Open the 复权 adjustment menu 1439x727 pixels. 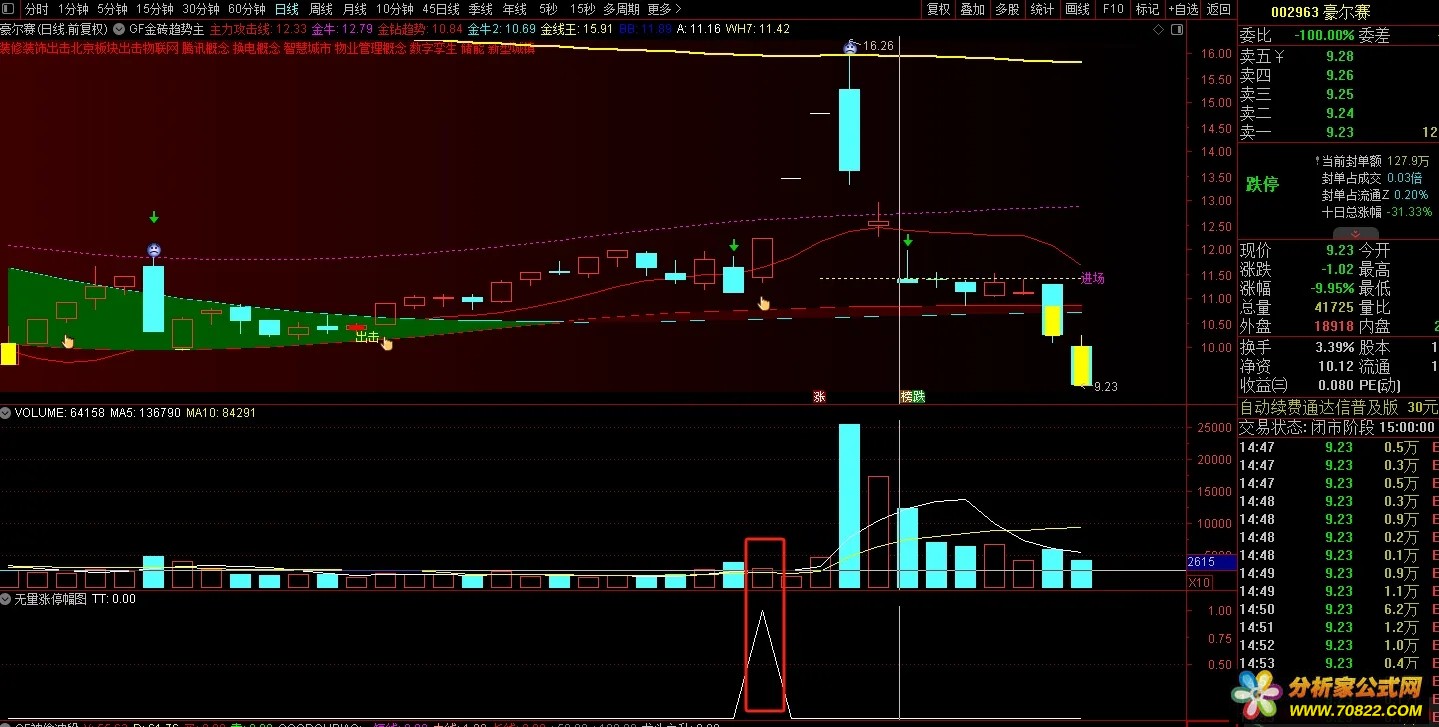coord(938,9)
